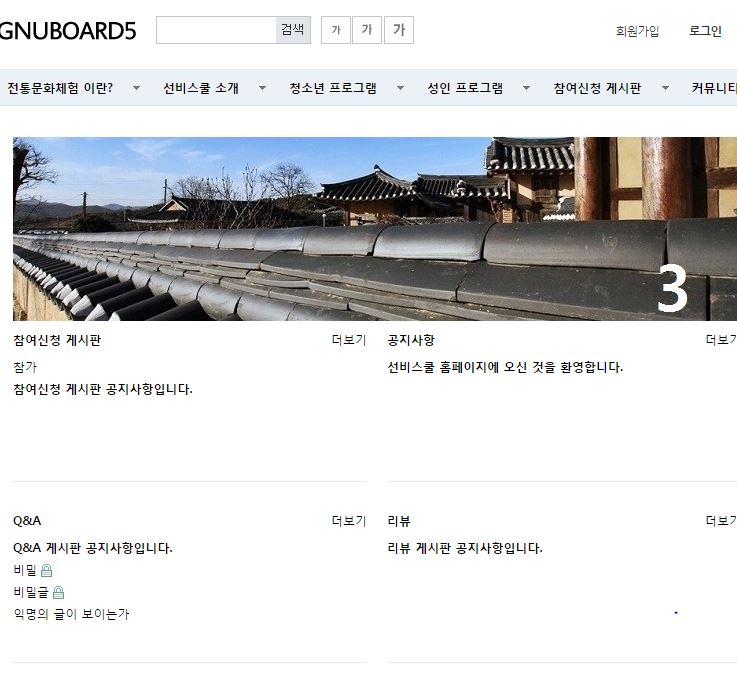Expand the arrow beside 전통문화체험 이란?
Viewport: 737px width, 693px height.
[x=136, y=88]
